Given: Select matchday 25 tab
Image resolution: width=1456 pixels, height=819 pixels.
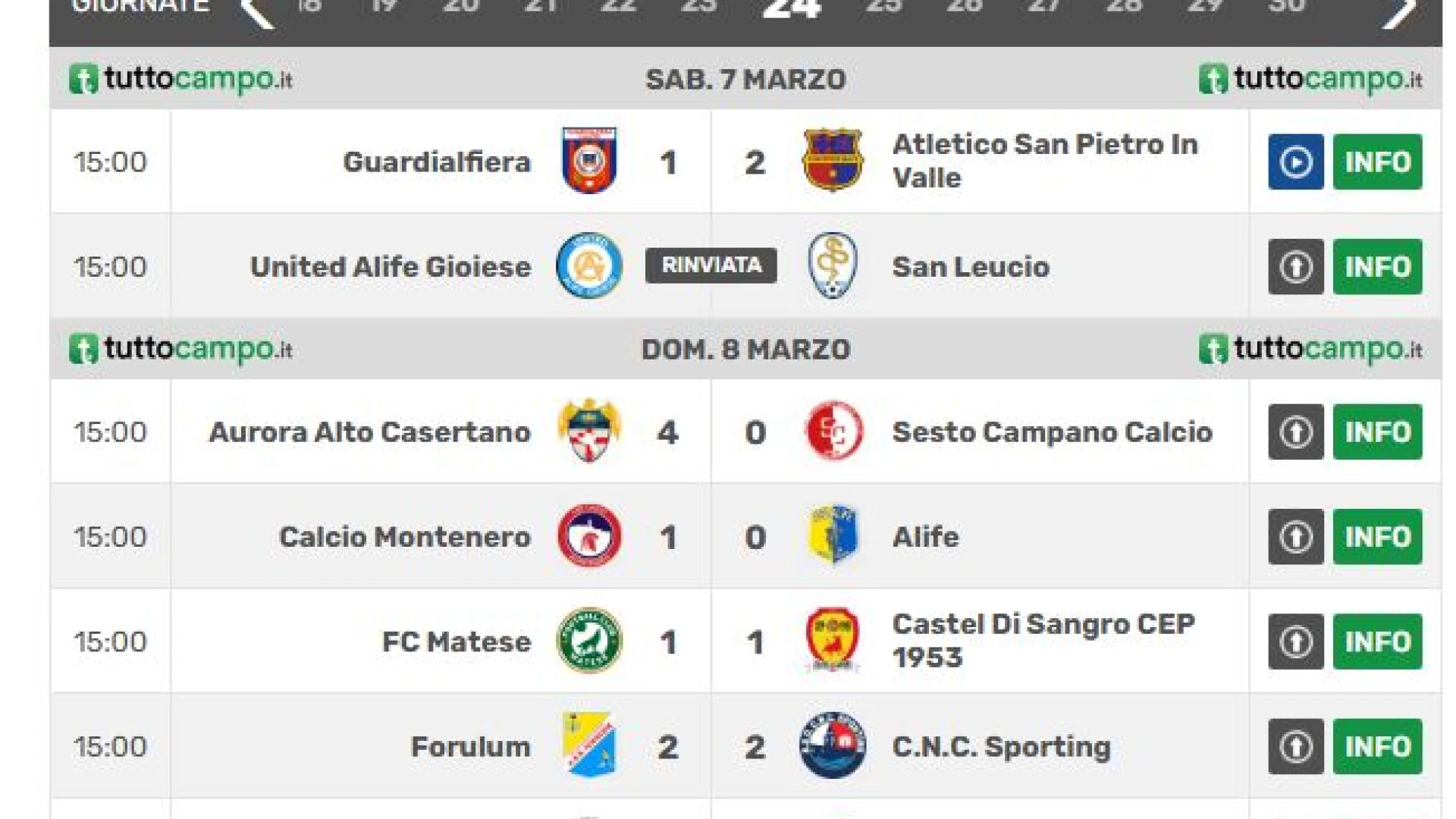Looking at the screenshot, I should [884, 8].
